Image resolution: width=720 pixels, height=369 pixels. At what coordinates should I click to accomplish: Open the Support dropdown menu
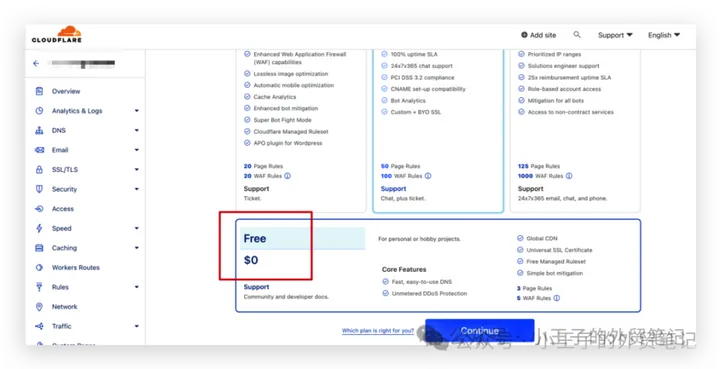coord(615,35)
